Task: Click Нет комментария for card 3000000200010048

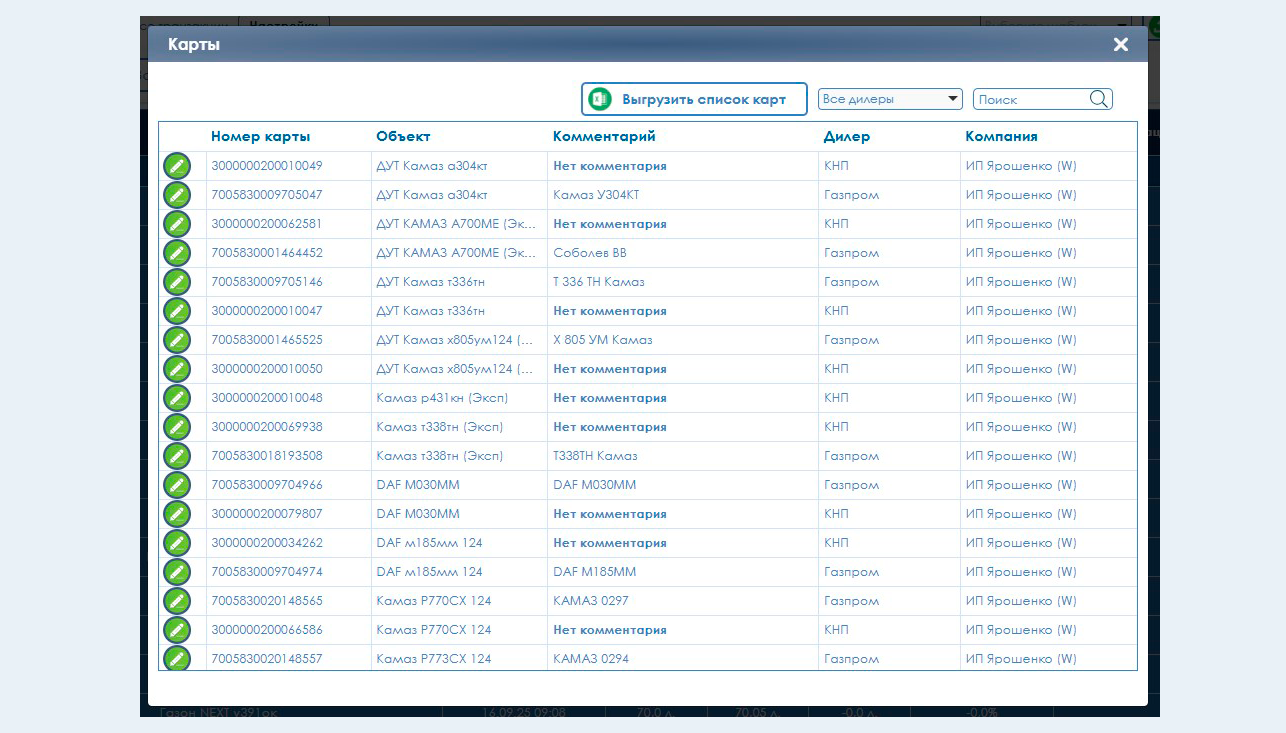Action: (610, 398)
